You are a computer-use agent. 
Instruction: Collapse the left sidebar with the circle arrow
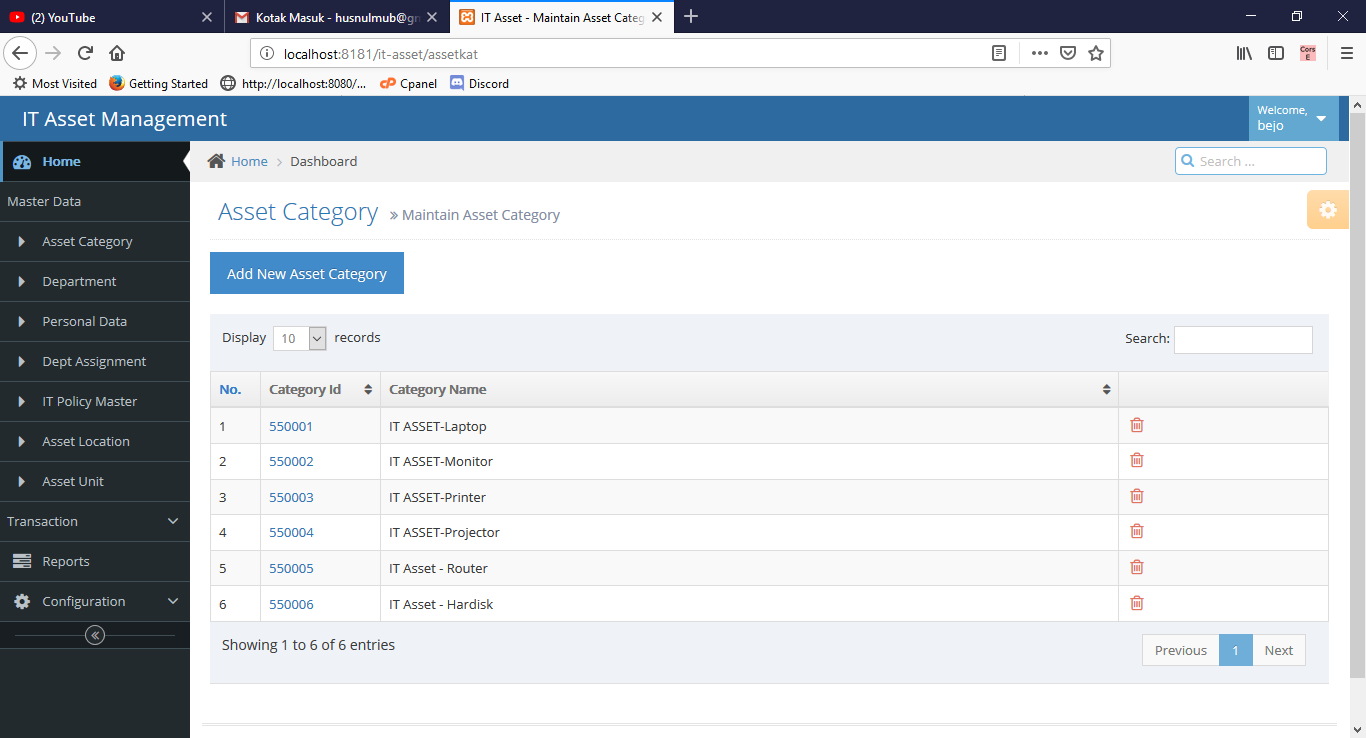(x=95, y=634)
